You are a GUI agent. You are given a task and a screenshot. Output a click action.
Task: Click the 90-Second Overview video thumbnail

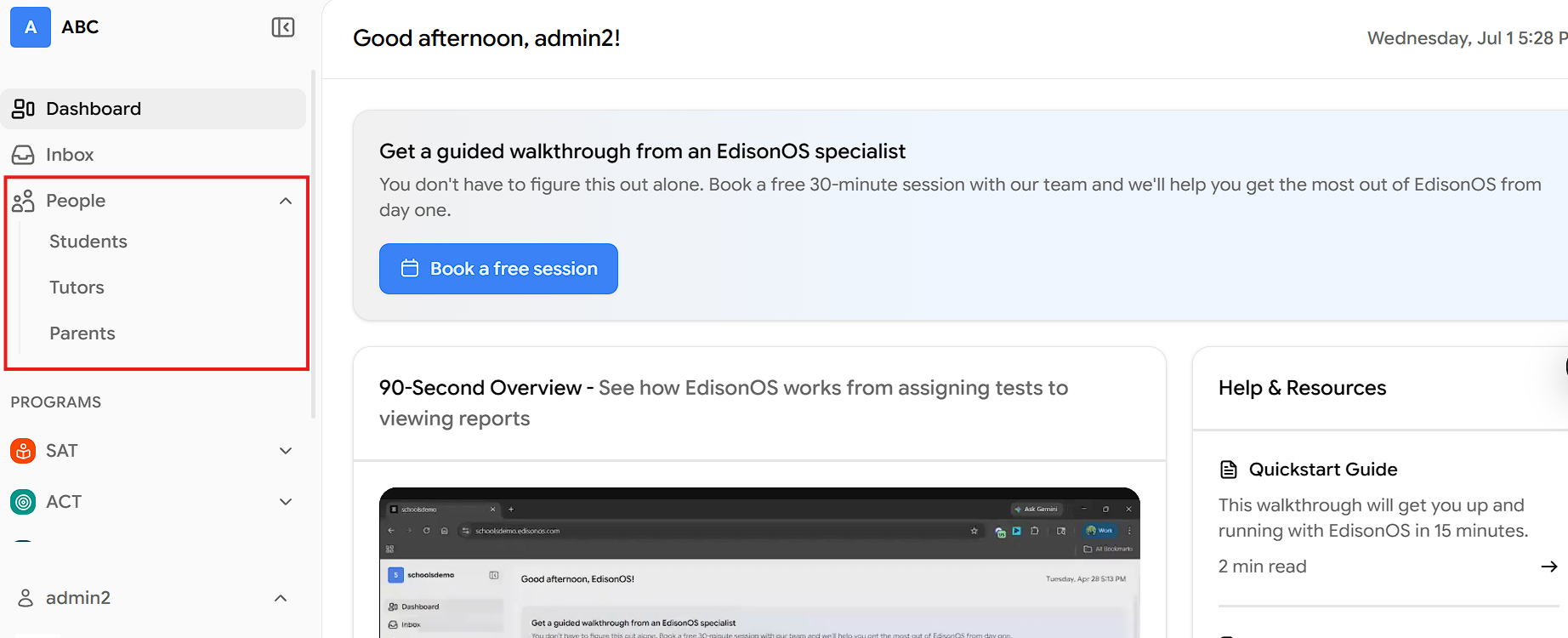759,562
